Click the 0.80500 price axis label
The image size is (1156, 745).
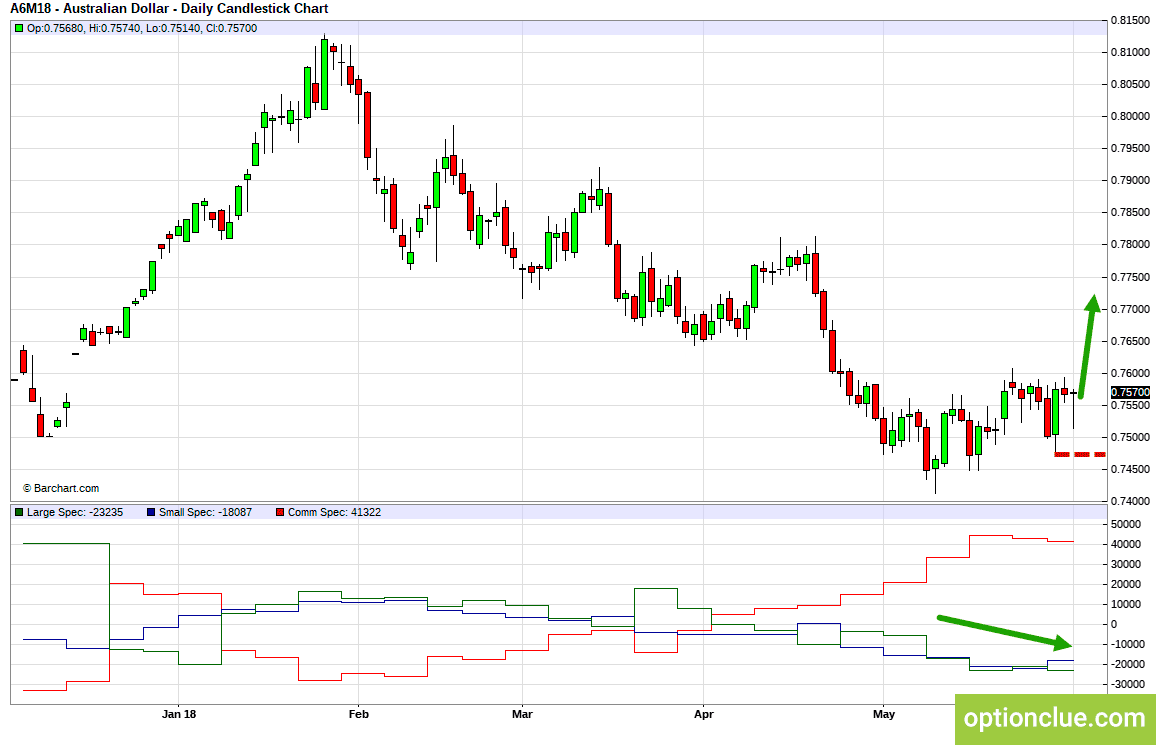(x=1129, y=84)
